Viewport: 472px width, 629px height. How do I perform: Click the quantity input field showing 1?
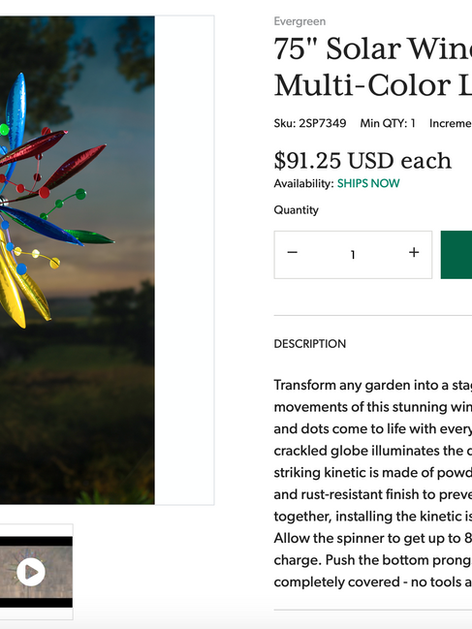[353, 255]
